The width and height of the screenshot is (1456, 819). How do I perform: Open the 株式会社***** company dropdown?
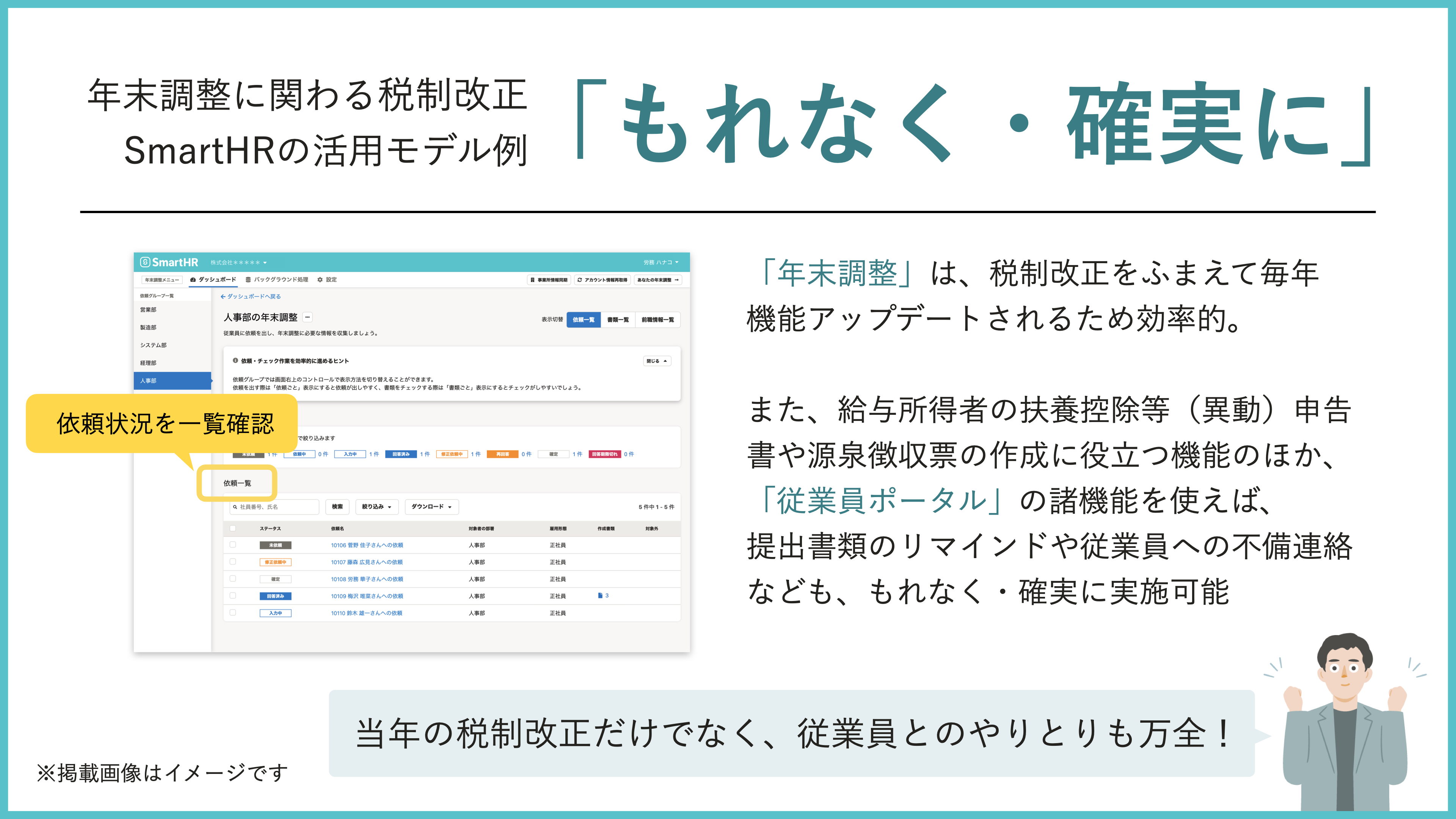(x=238, y=263)
